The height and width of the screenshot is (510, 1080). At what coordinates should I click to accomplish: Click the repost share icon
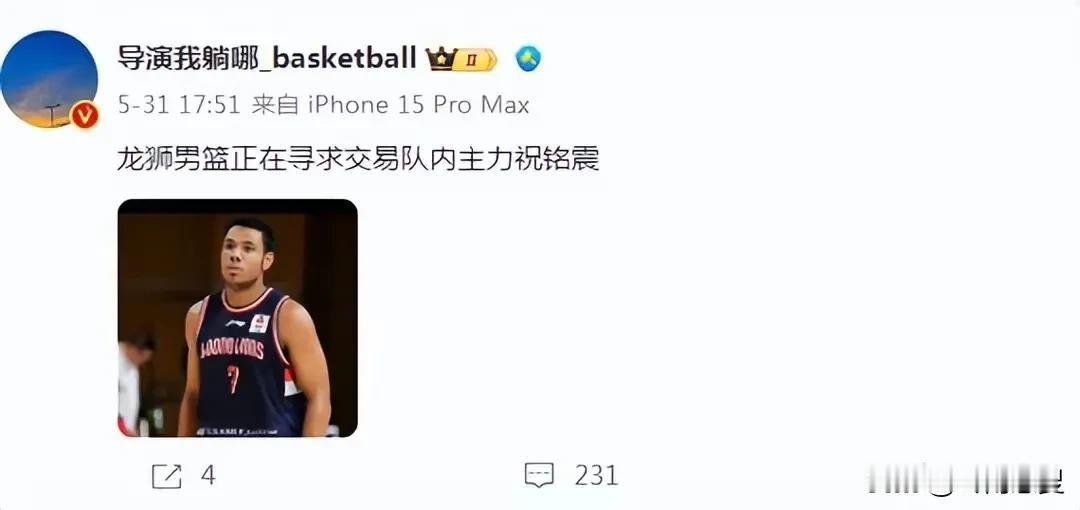(x=166, y=476)
